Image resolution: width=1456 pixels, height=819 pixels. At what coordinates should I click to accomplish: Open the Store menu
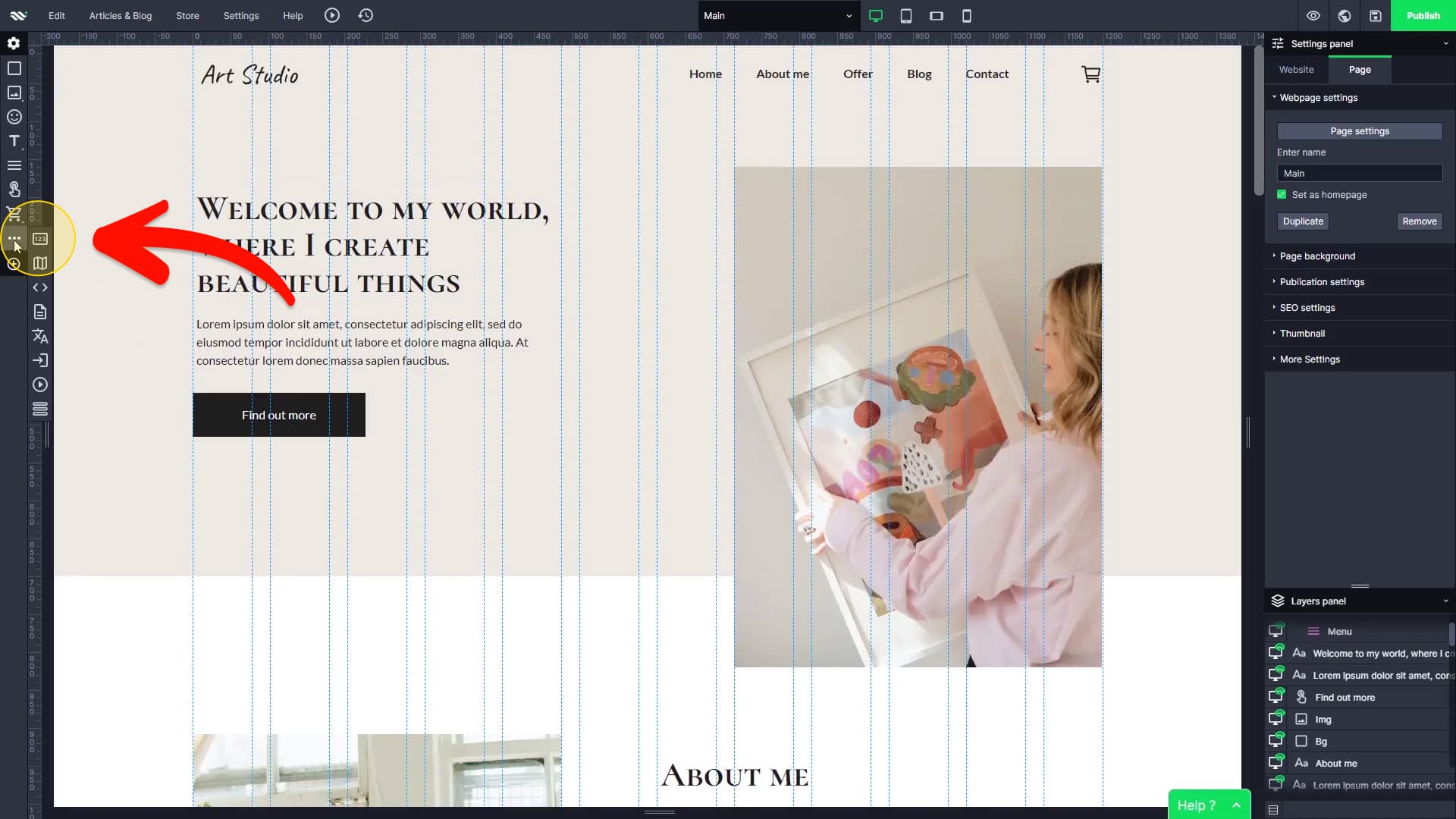tap(187, 15)
